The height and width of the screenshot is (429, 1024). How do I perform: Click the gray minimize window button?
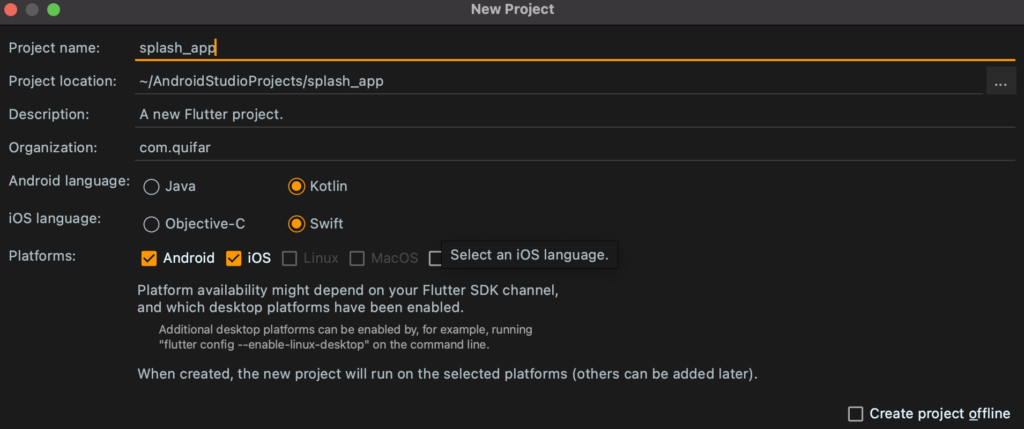(x=32, y=10)
